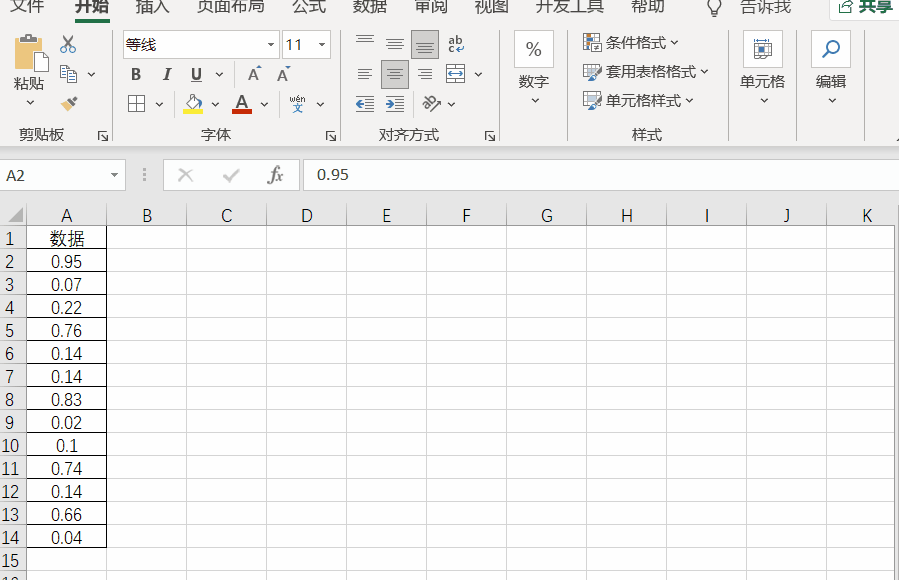The height and width of the screenshot is (580, 899).
Task: Switch to the 公式 Formulas tab
Action: click(x=309, y=6)
